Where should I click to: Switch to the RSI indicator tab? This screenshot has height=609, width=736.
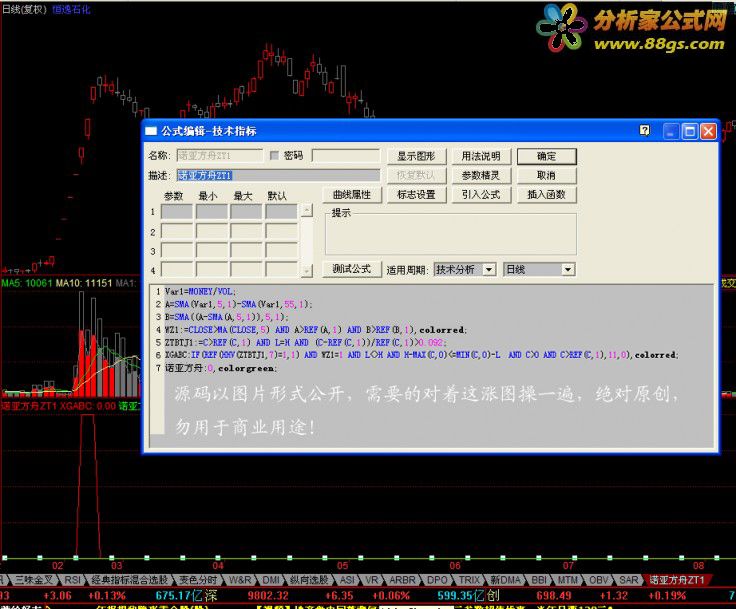coord(73,580)
